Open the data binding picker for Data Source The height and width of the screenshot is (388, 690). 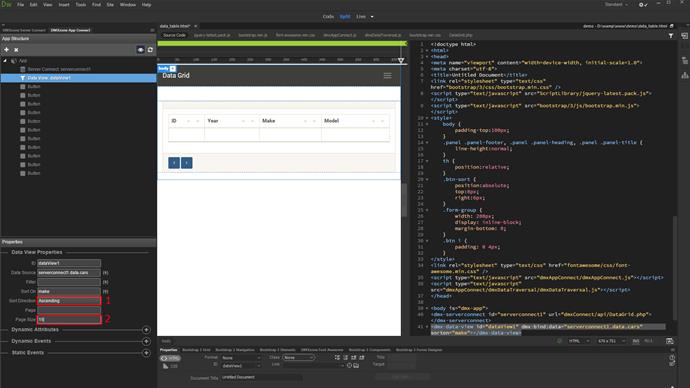(x=105, y=273)
